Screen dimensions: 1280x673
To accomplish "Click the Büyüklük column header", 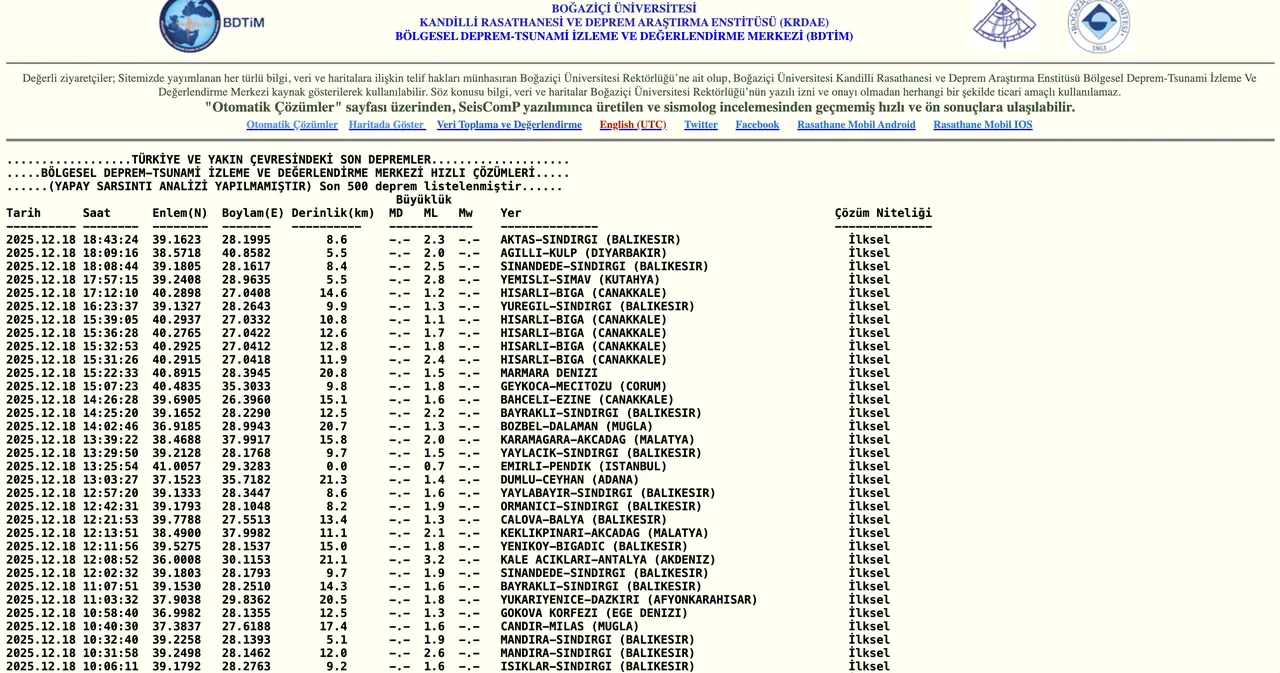I will pyautogui.click(x=423, y=200).
